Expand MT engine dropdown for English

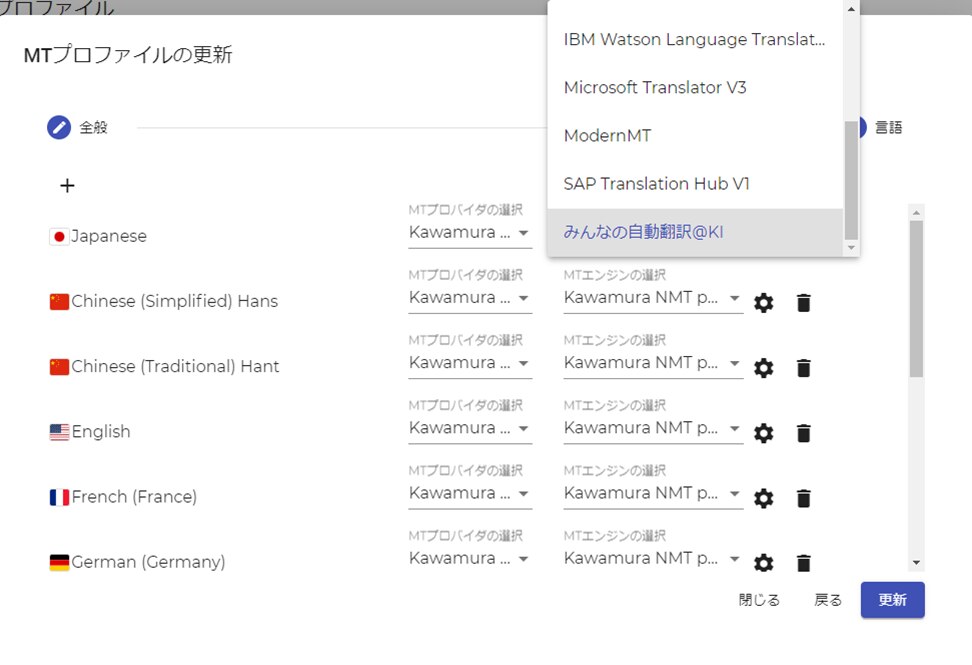[652, 428]
